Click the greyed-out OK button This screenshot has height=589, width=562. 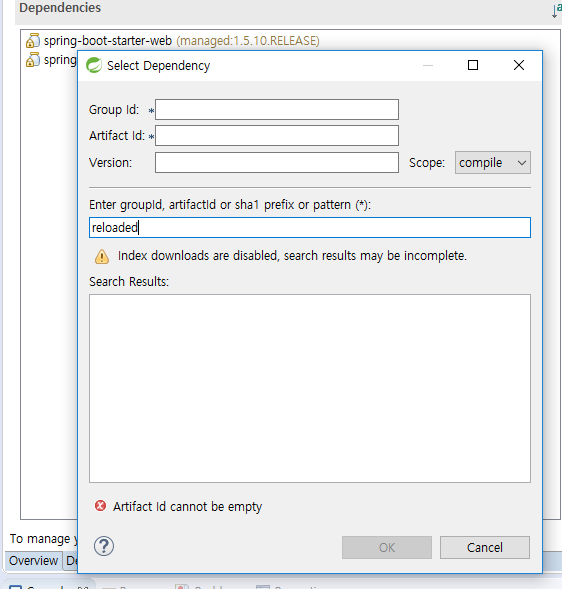tap(387, 547)
